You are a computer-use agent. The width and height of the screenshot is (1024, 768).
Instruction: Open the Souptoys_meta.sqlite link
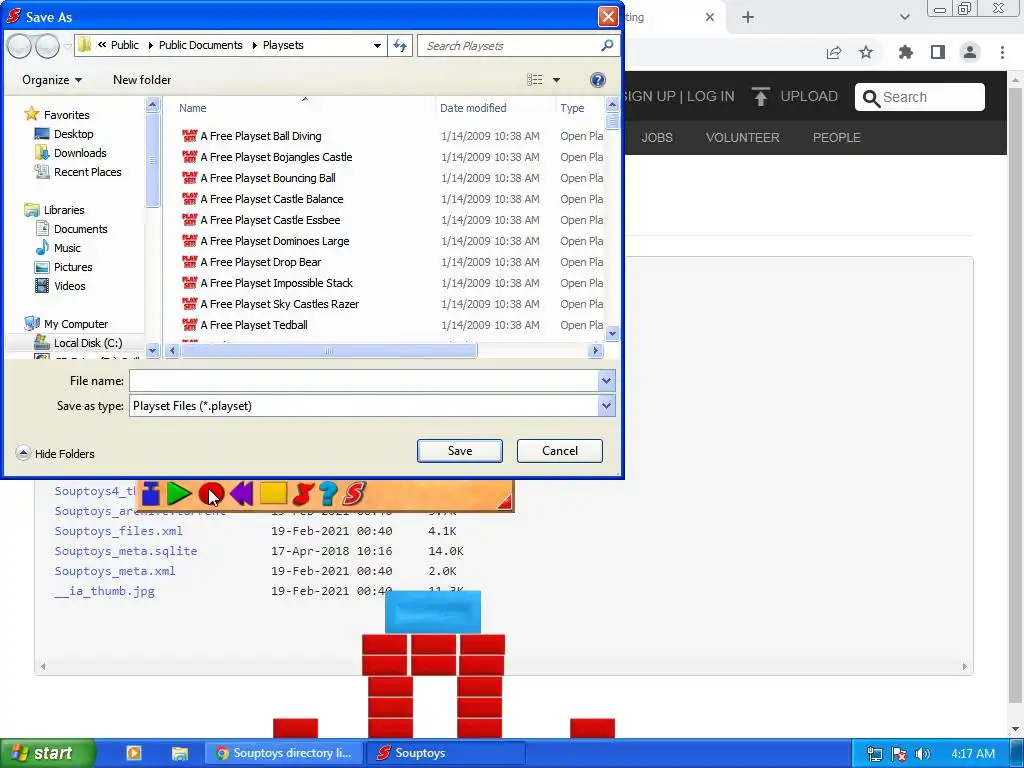pos(125,551)
